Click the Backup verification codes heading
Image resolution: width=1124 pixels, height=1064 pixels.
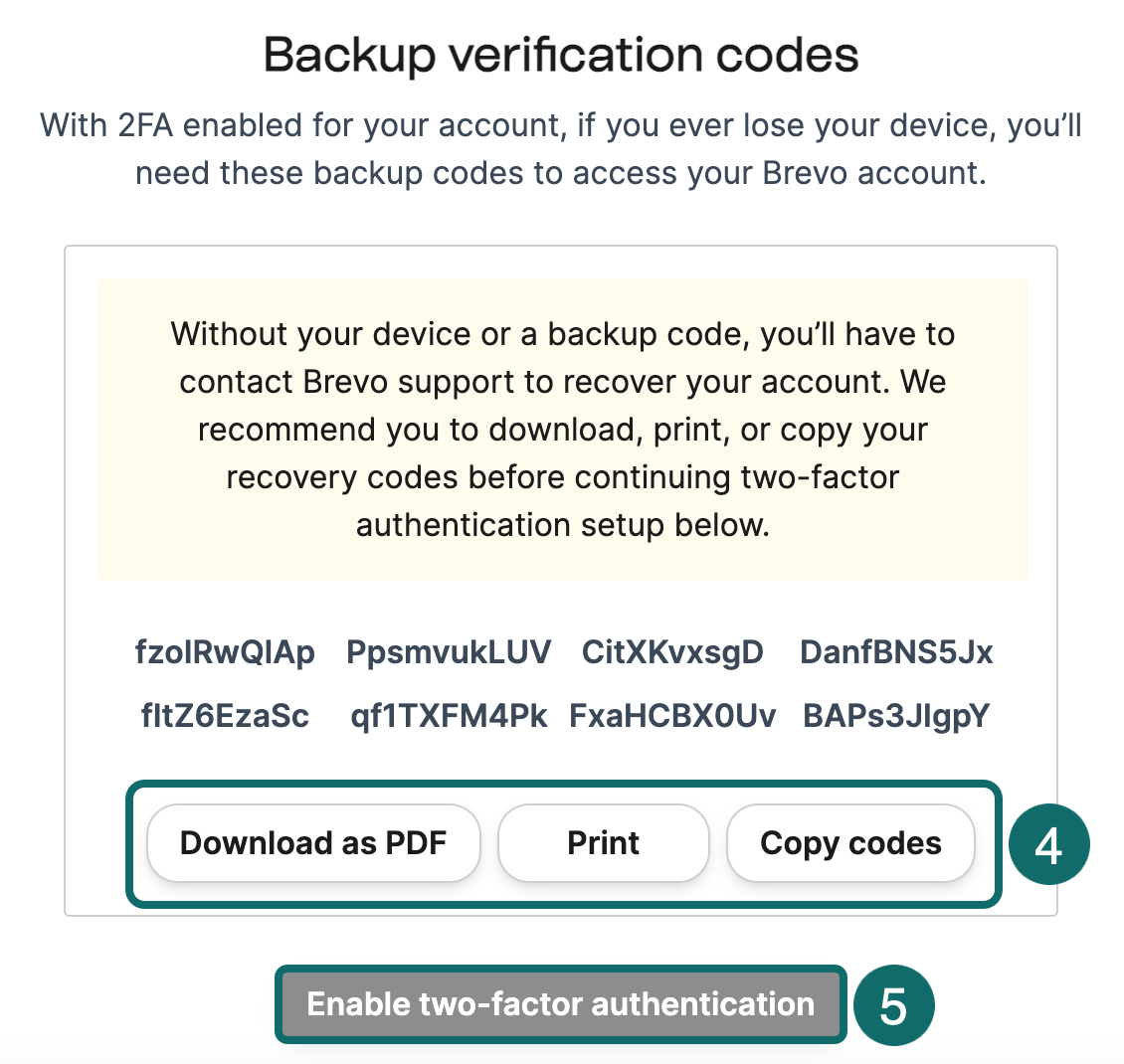coord(561,56)
